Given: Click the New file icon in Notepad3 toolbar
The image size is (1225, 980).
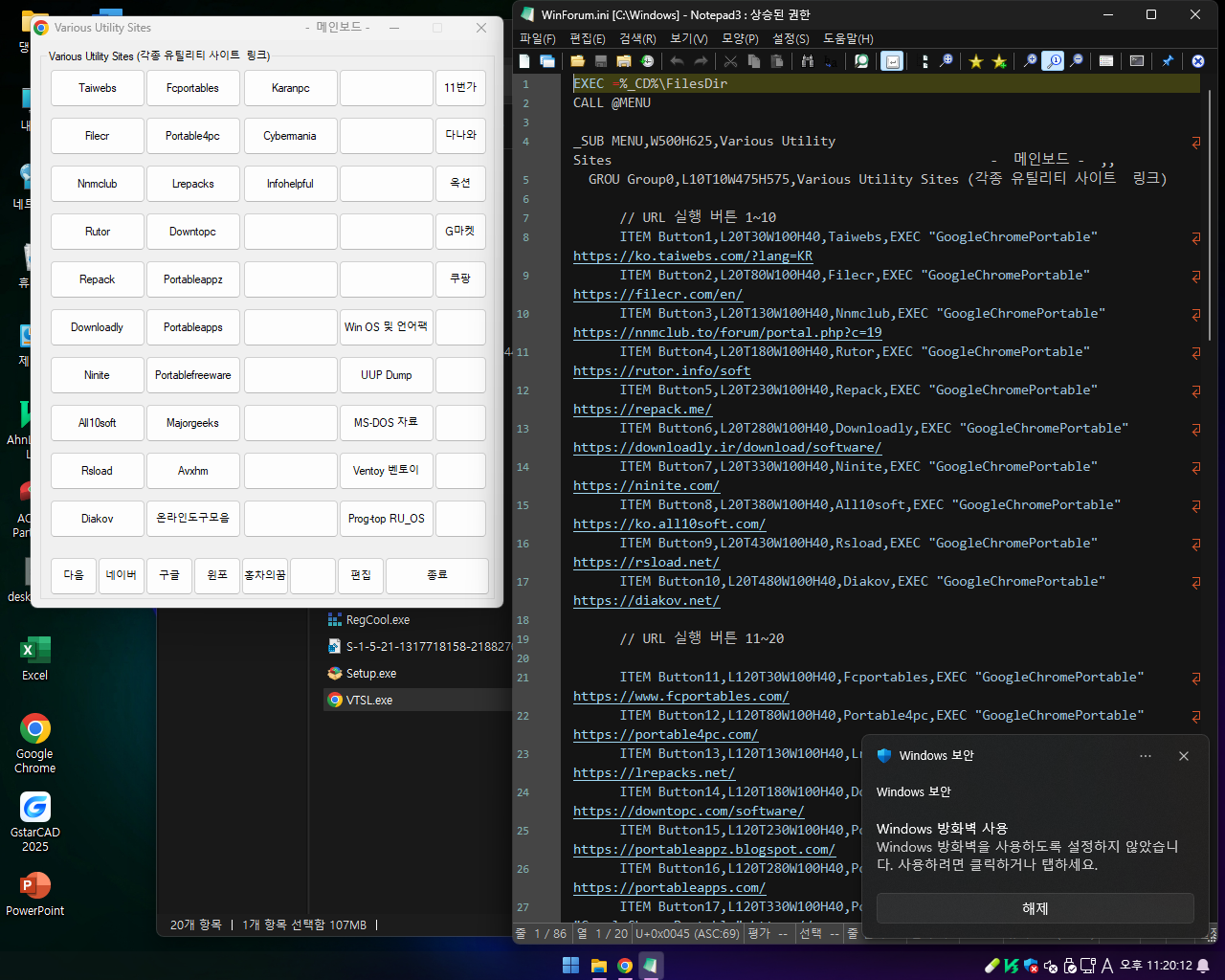Looking at the screenshot, I should coord(524,61).
